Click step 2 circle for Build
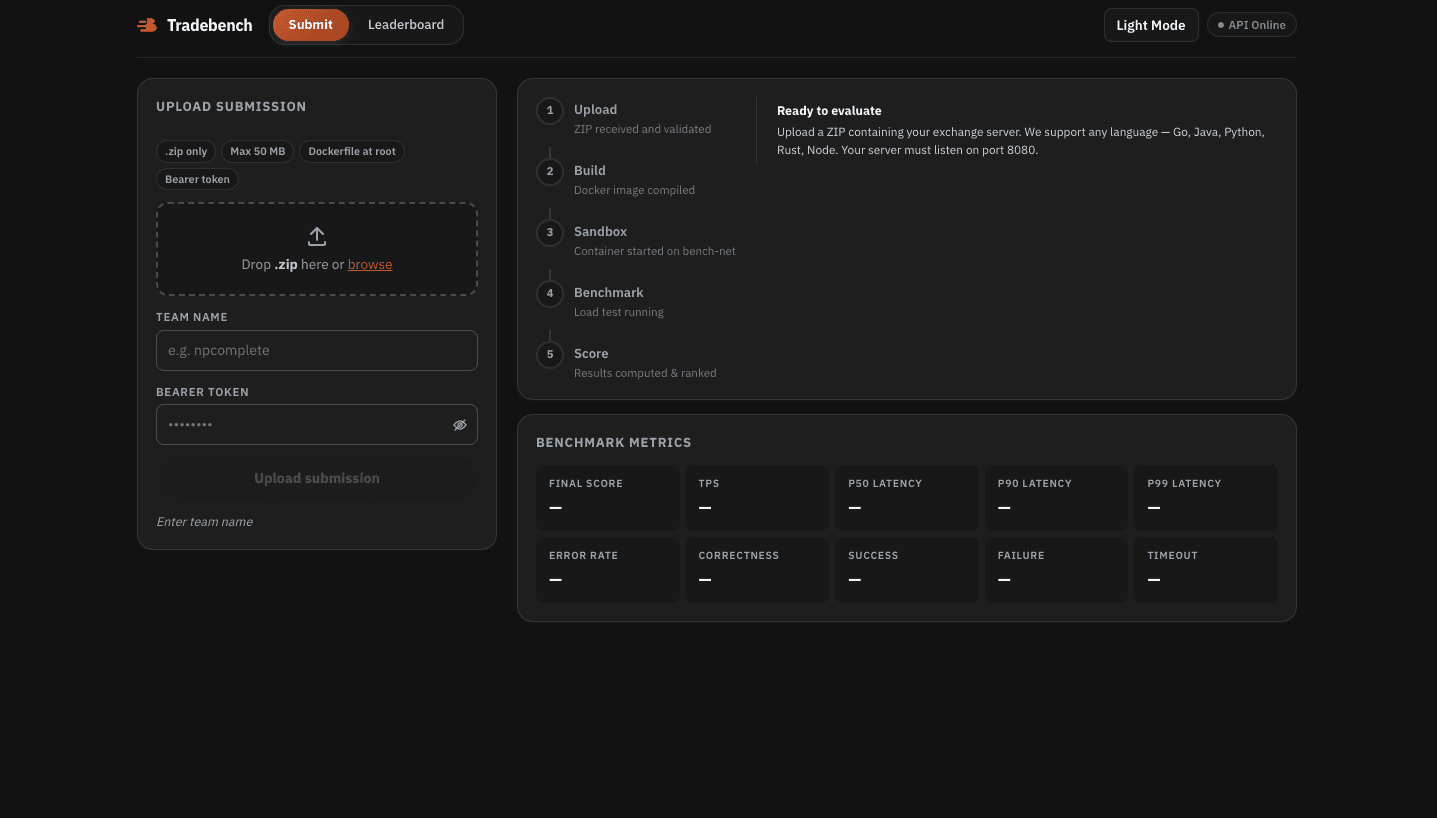 (550, 171)
